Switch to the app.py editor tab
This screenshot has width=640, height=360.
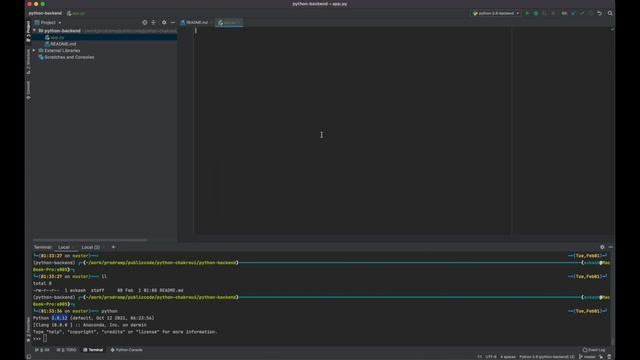tap(229, 22)
